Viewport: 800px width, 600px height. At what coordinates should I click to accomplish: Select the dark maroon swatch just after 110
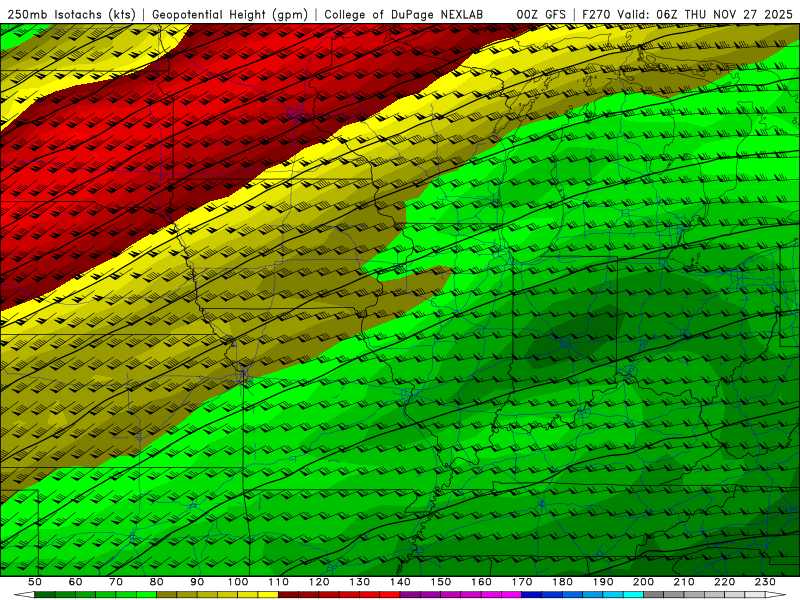(288, 595)
